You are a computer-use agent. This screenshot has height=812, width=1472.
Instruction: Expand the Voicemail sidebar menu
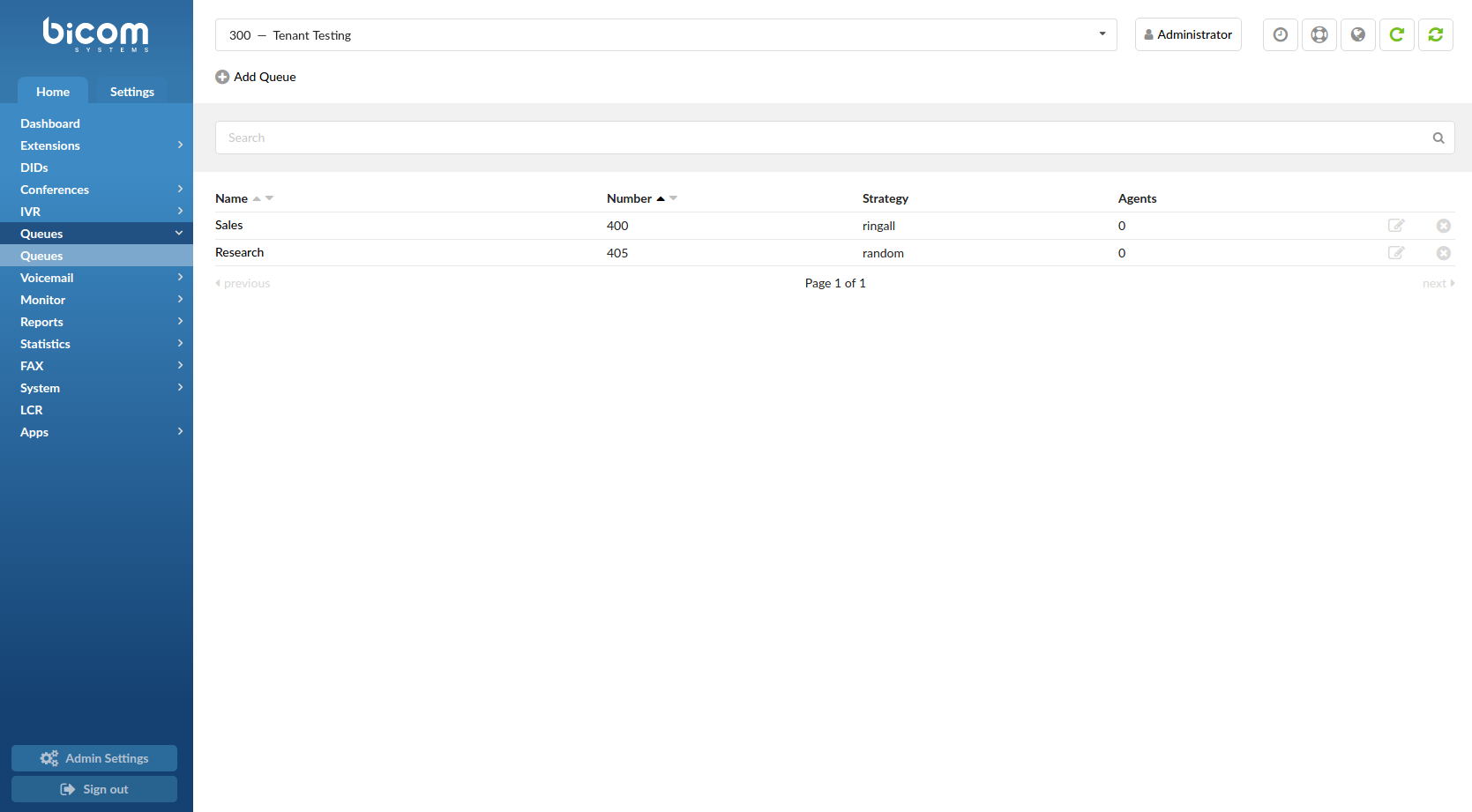pos(180,277)
